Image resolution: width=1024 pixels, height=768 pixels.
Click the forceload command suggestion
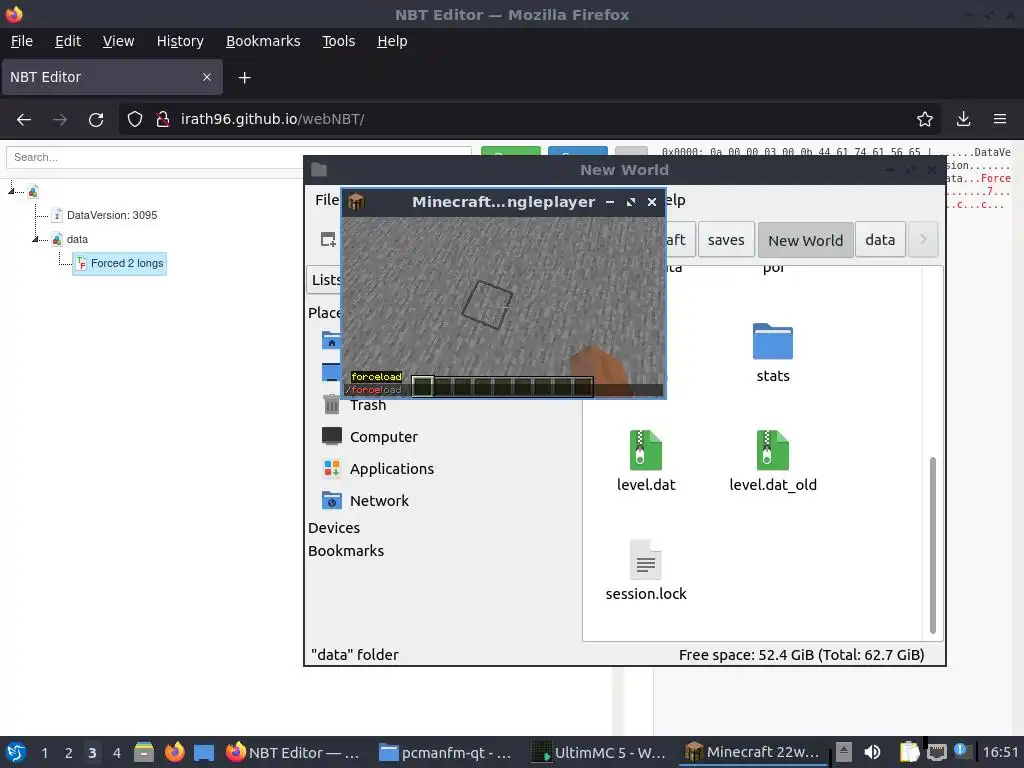point(376,377)
